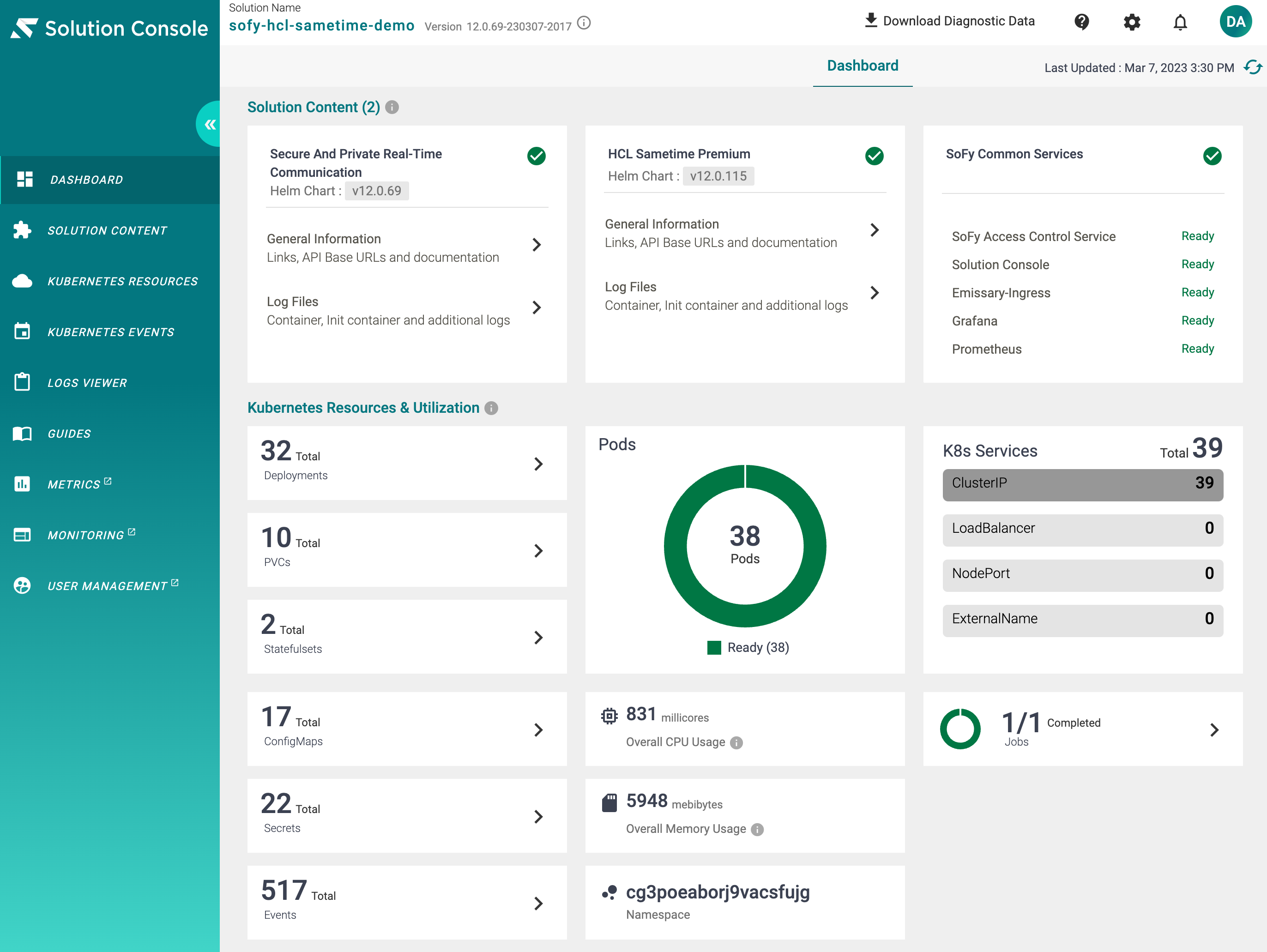This screenshot has height=952, width=1267.
Task: Click the Logs Viewer clipboard icon
Action: click(22, 382)
